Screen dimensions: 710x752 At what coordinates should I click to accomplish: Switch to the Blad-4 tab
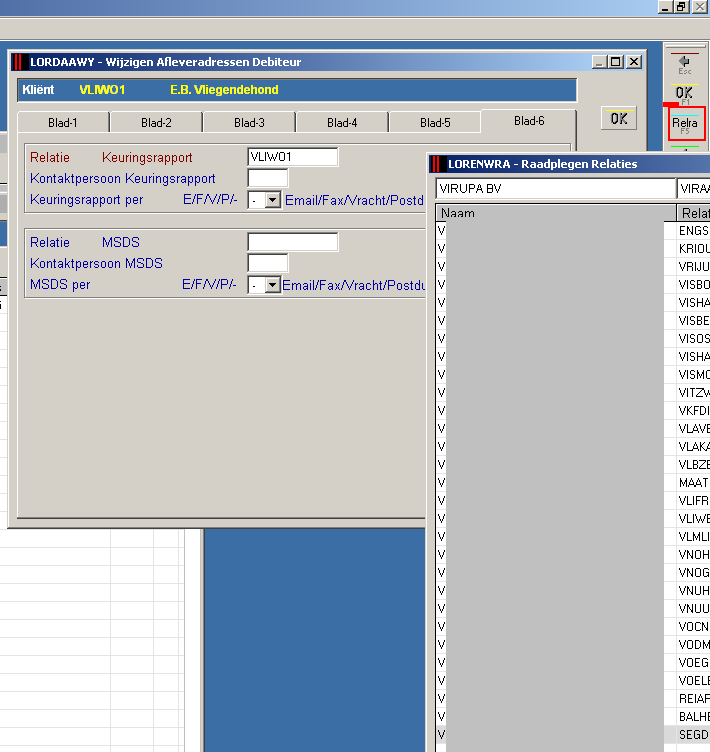tap(342, 123)
